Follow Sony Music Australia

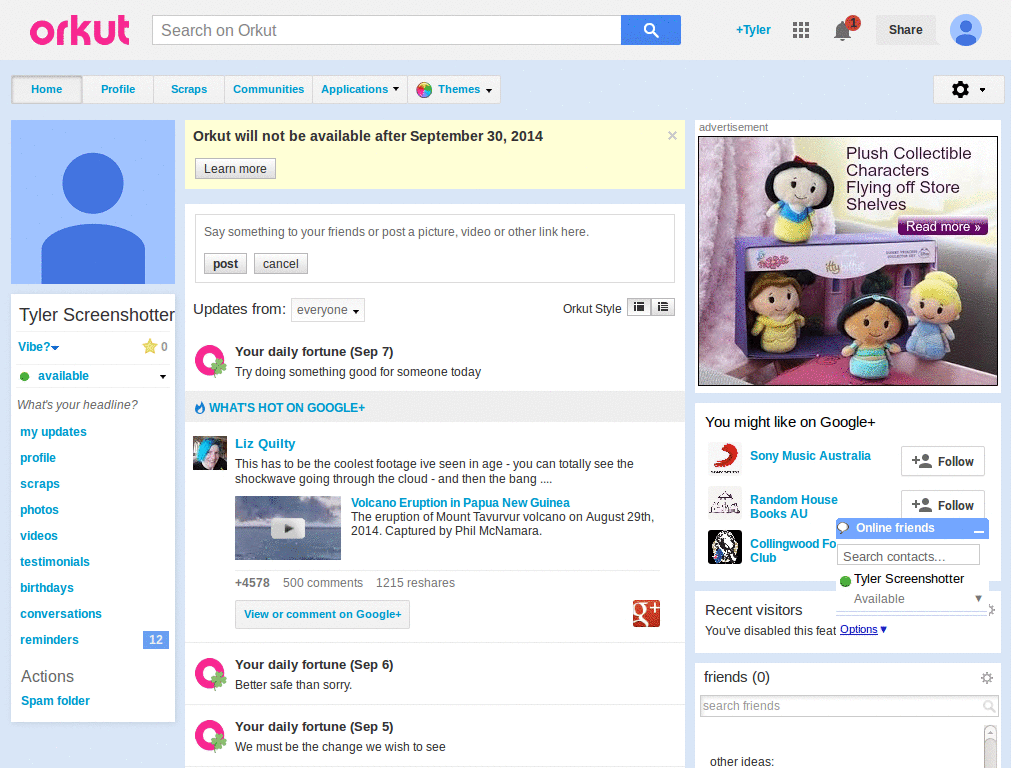click(x=942, y=462)
